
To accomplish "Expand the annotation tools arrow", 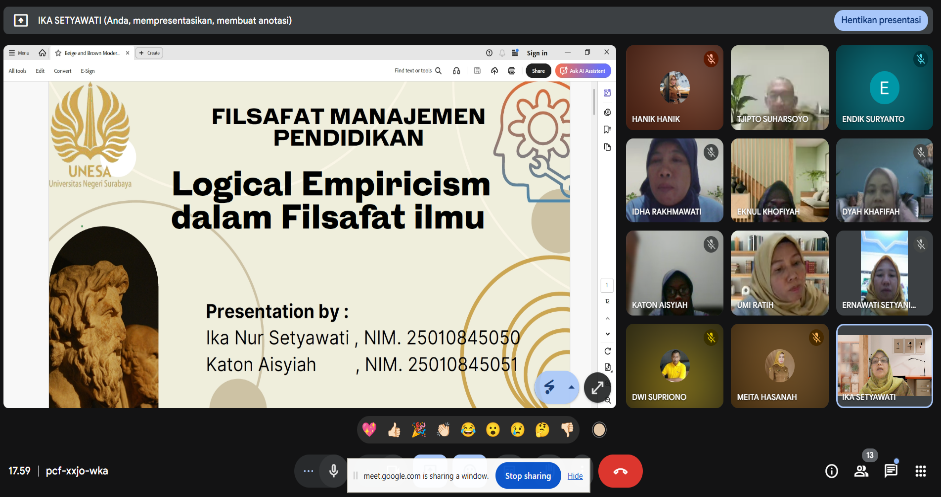I will (x=571, y=387).
